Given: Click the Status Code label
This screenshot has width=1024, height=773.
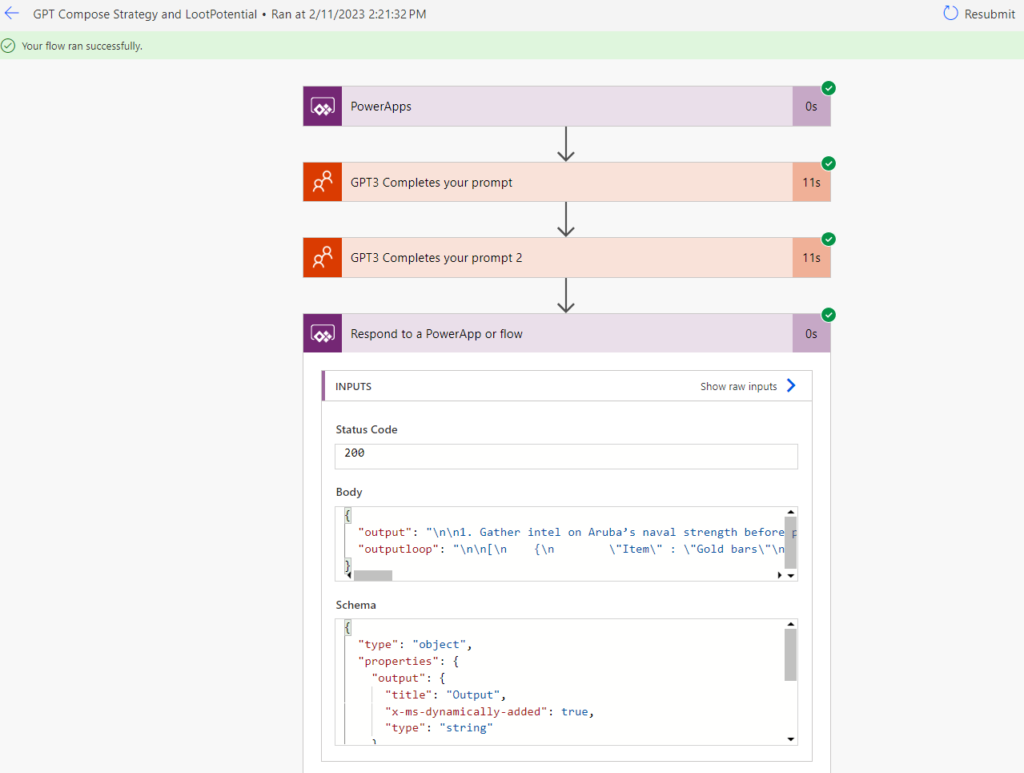Looking at the screenshot, I should tap(366, 430).
